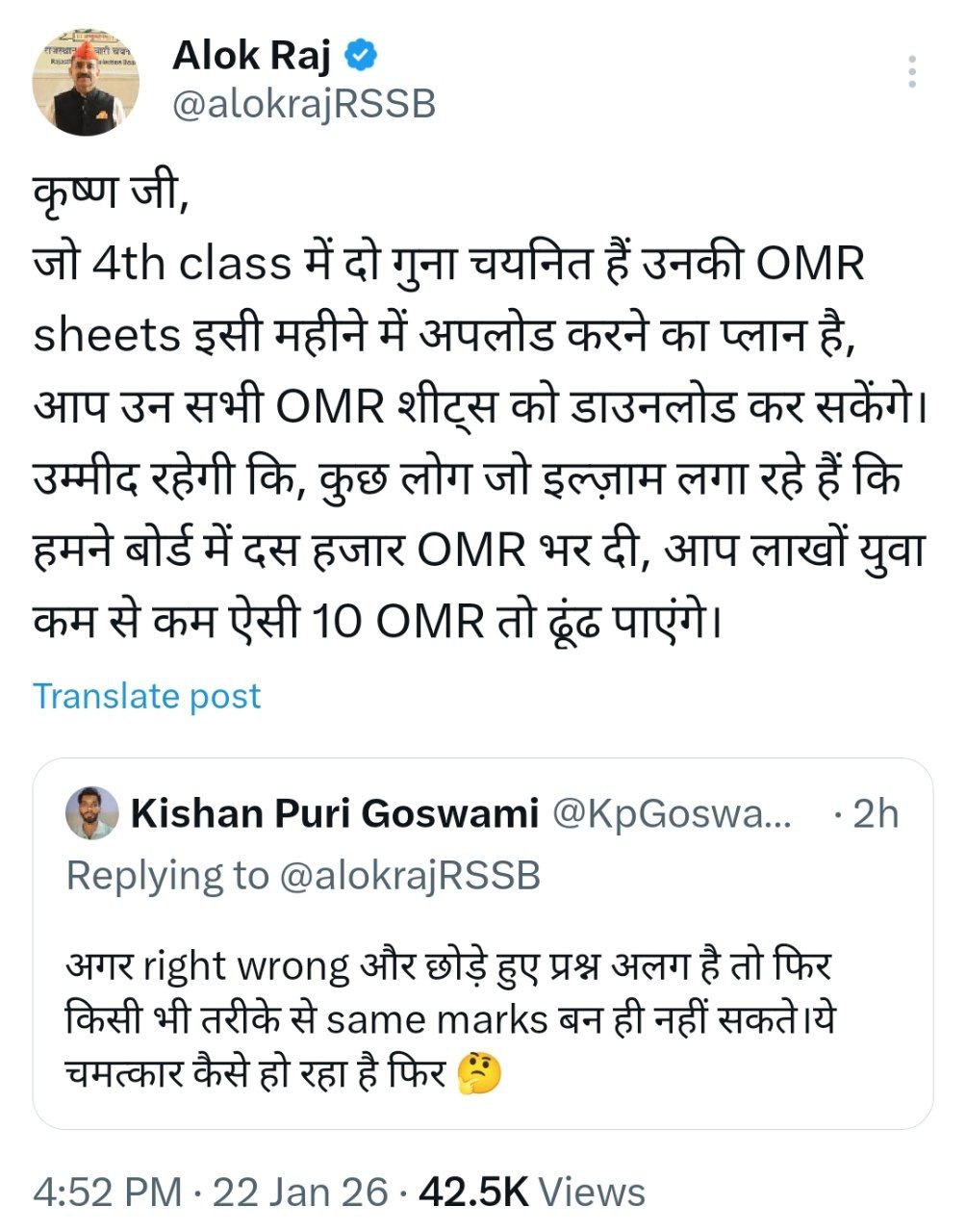Screen dimensions: 966x1232
Task: Click Kishan Puri Goswami's avatar
Action: coord(91,813)
